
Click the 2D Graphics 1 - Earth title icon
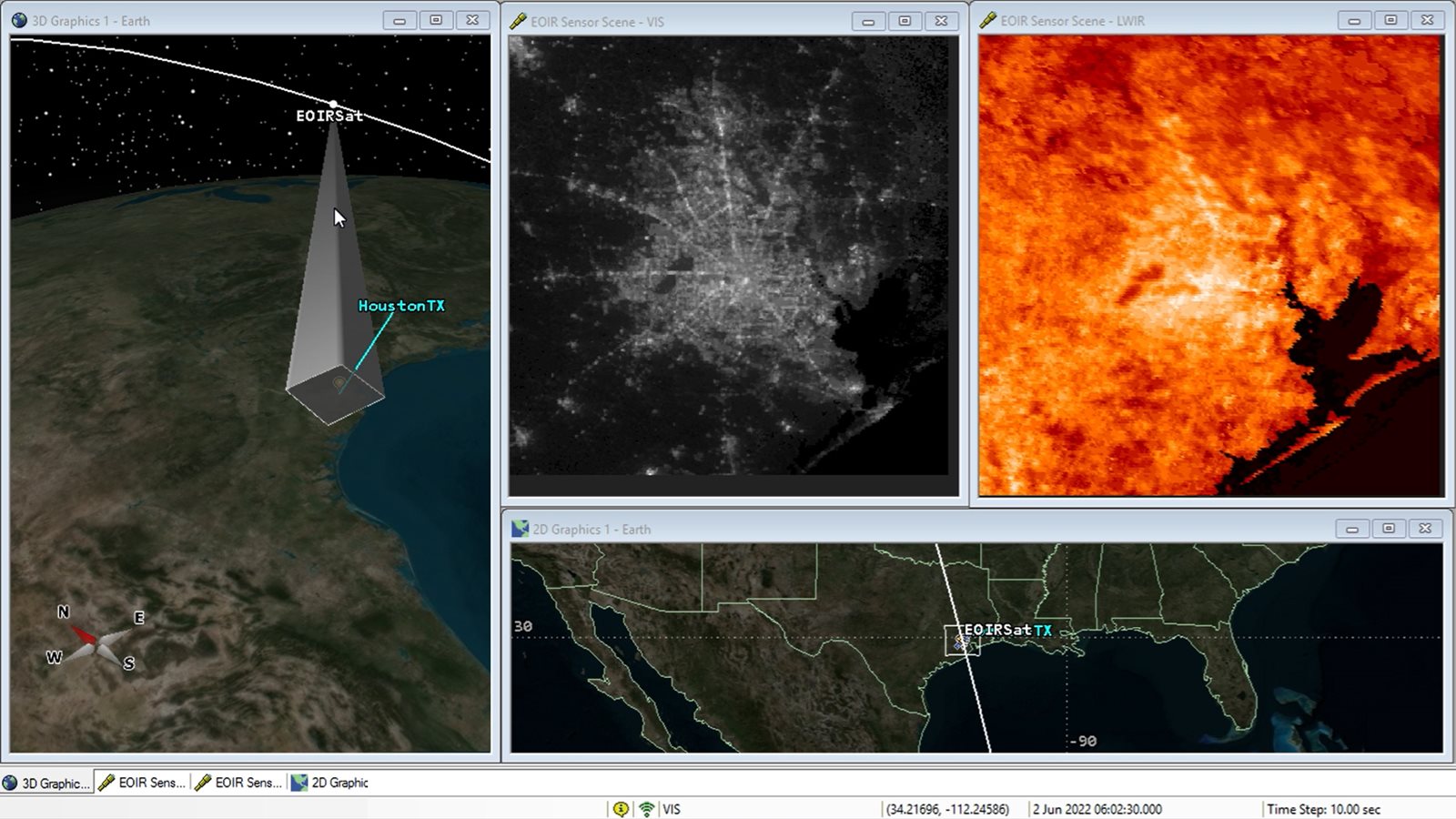pyautogui.click(x=520, y=529)
